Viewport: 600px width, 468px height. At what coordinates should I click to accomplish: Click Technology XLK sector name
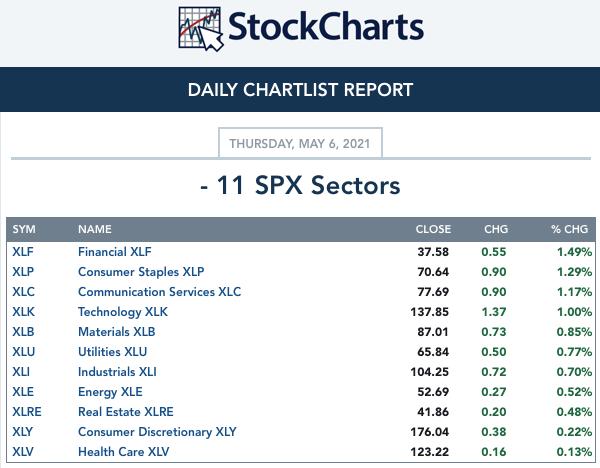pos(123,312)
